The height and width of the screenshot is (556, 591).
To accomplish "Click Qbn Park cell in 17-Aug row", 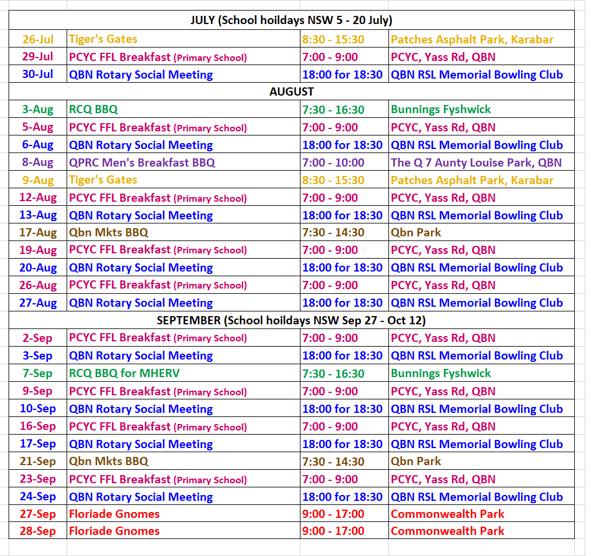I will (x=481, y=232).
